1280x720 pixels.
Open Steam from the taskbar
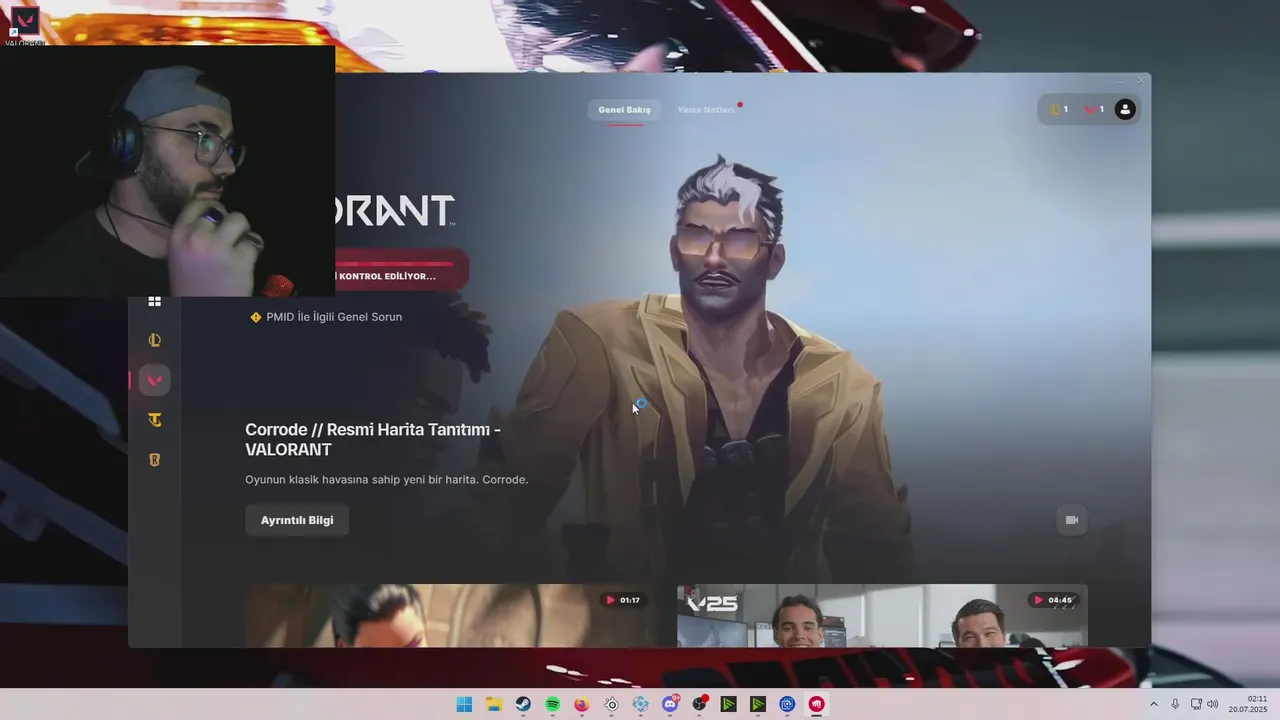click(x=523, y=704)
